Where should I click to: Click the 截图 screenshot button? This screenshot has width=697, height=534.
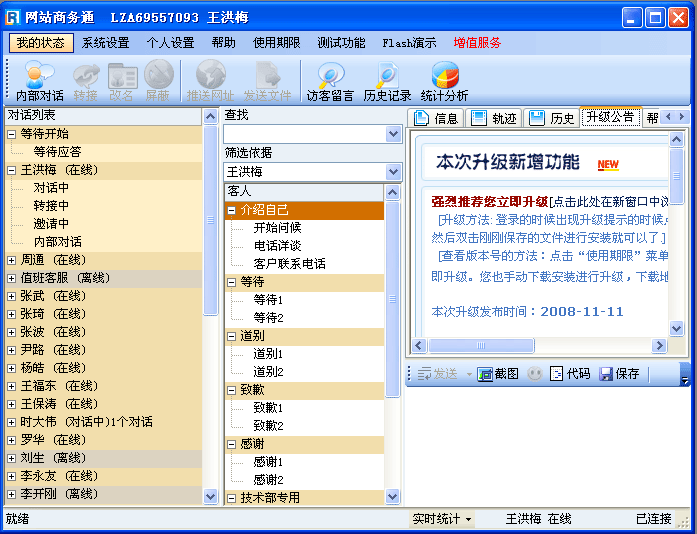[498, 373]
